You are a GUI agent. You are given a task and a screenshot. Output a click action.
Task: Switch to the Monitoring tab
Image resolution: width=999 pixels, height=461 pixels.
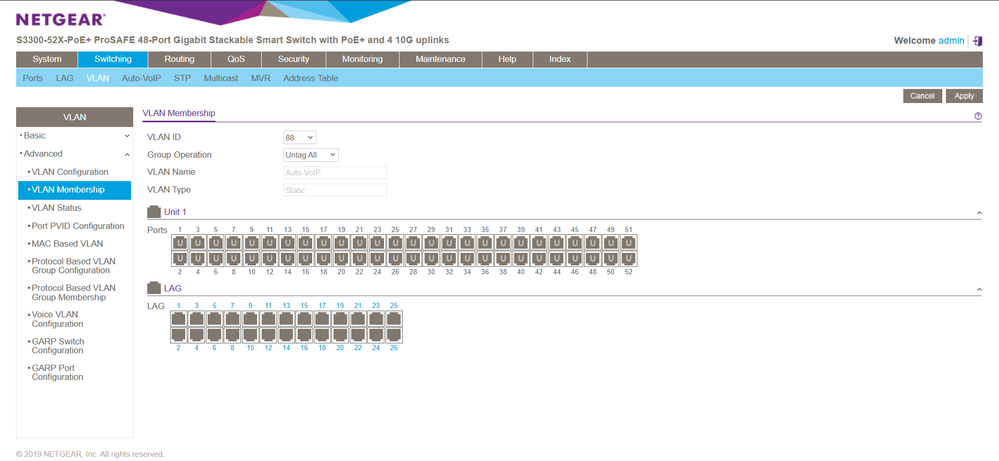coord(363,59)
